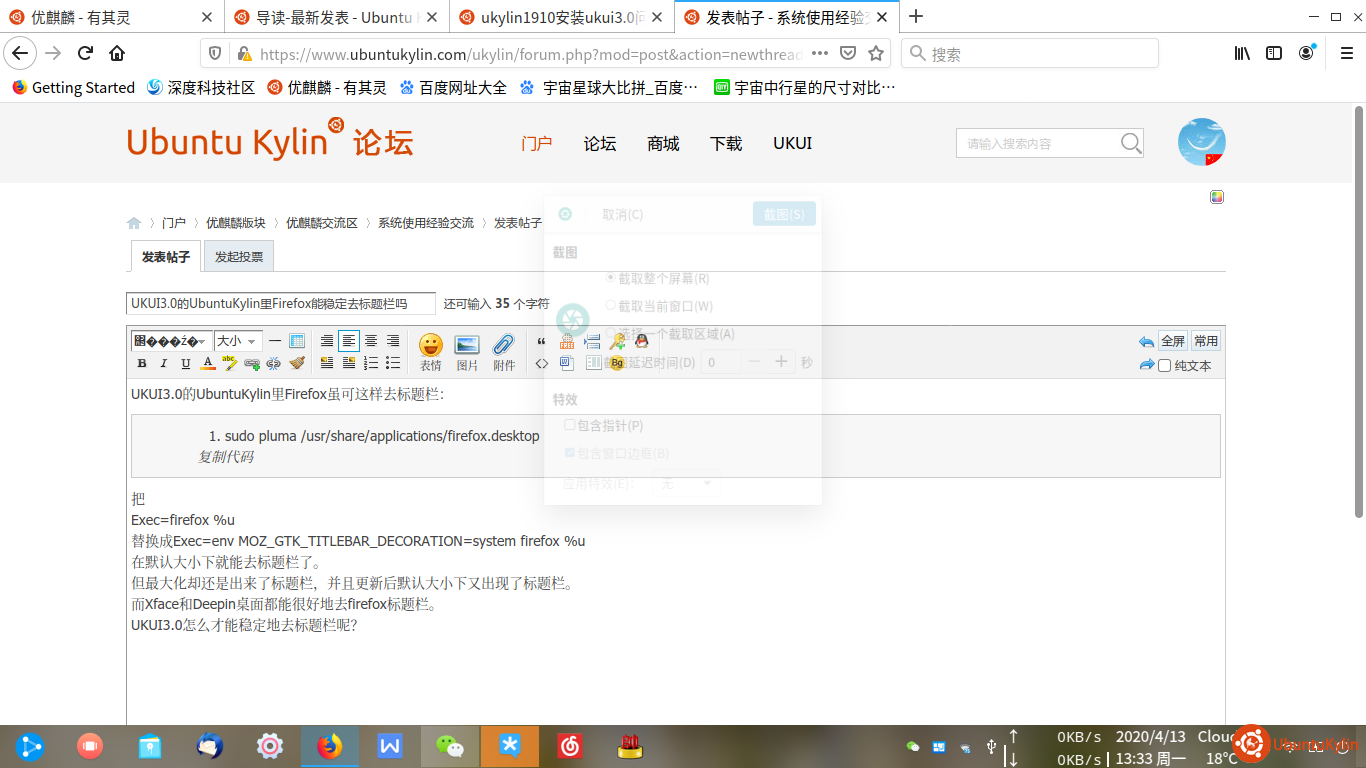Screen dimensions: 1366x768
Task: Toggle bold formatting in the post editor
Action: click(x=142, y=364)
